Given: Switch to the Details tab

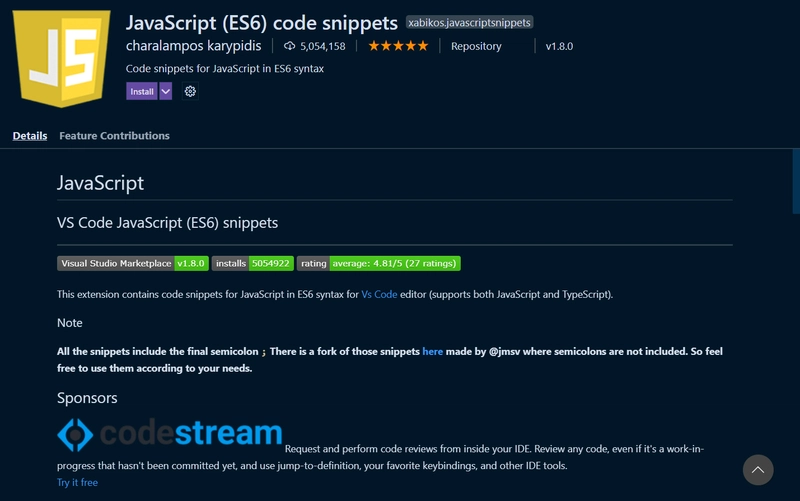Looking at the screenshot, I should (30, 136).
